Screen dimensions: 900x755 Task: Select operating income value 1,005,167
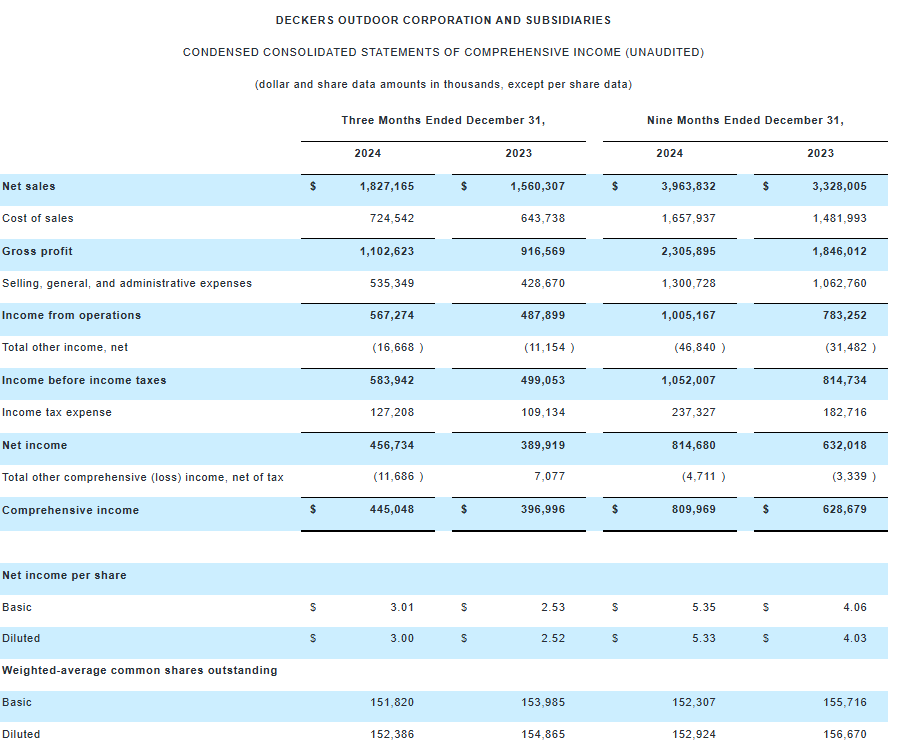[689, 315]
